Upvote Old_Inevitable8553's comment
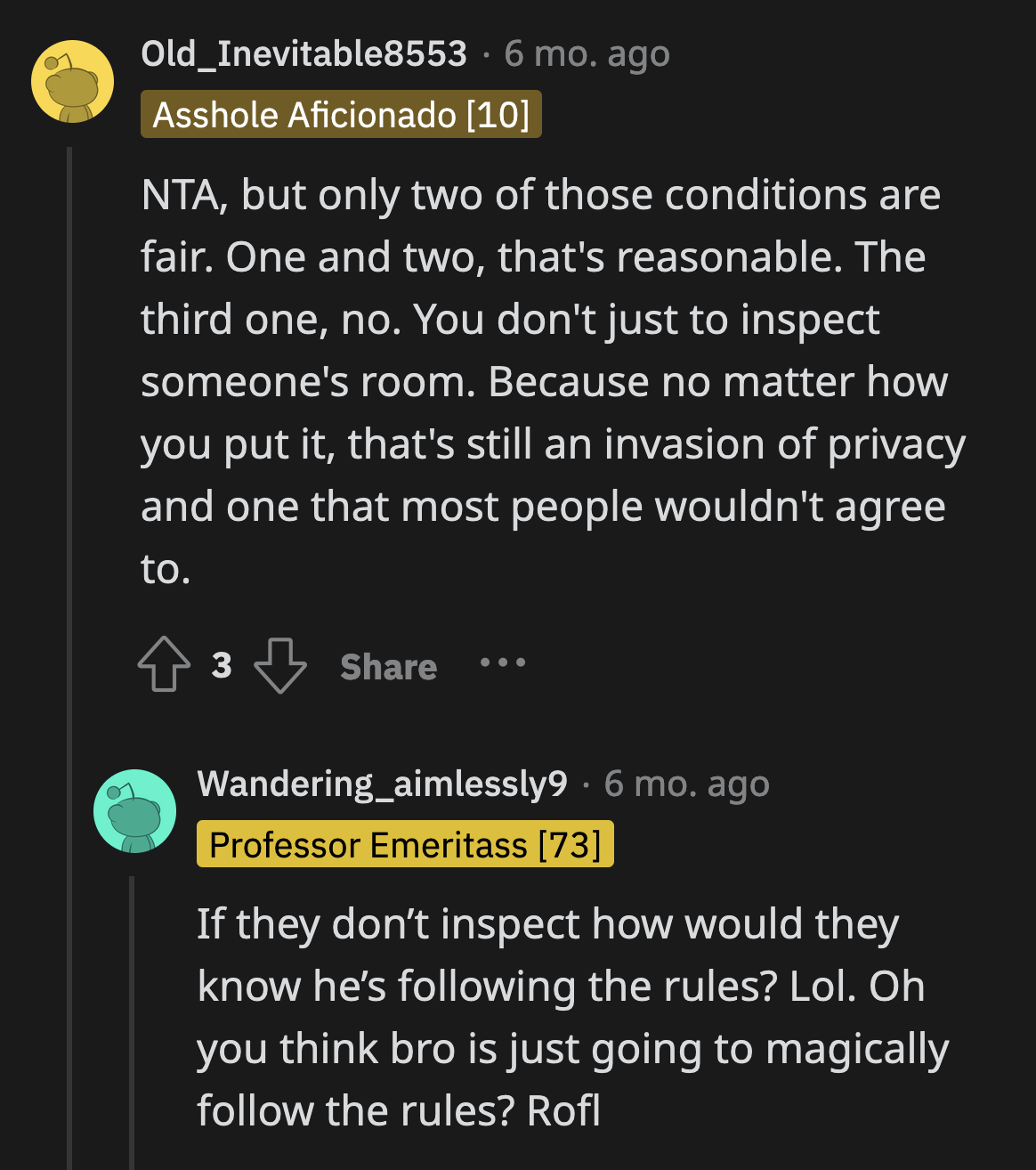This screenshot has height=1170, width=1036. 164,663
